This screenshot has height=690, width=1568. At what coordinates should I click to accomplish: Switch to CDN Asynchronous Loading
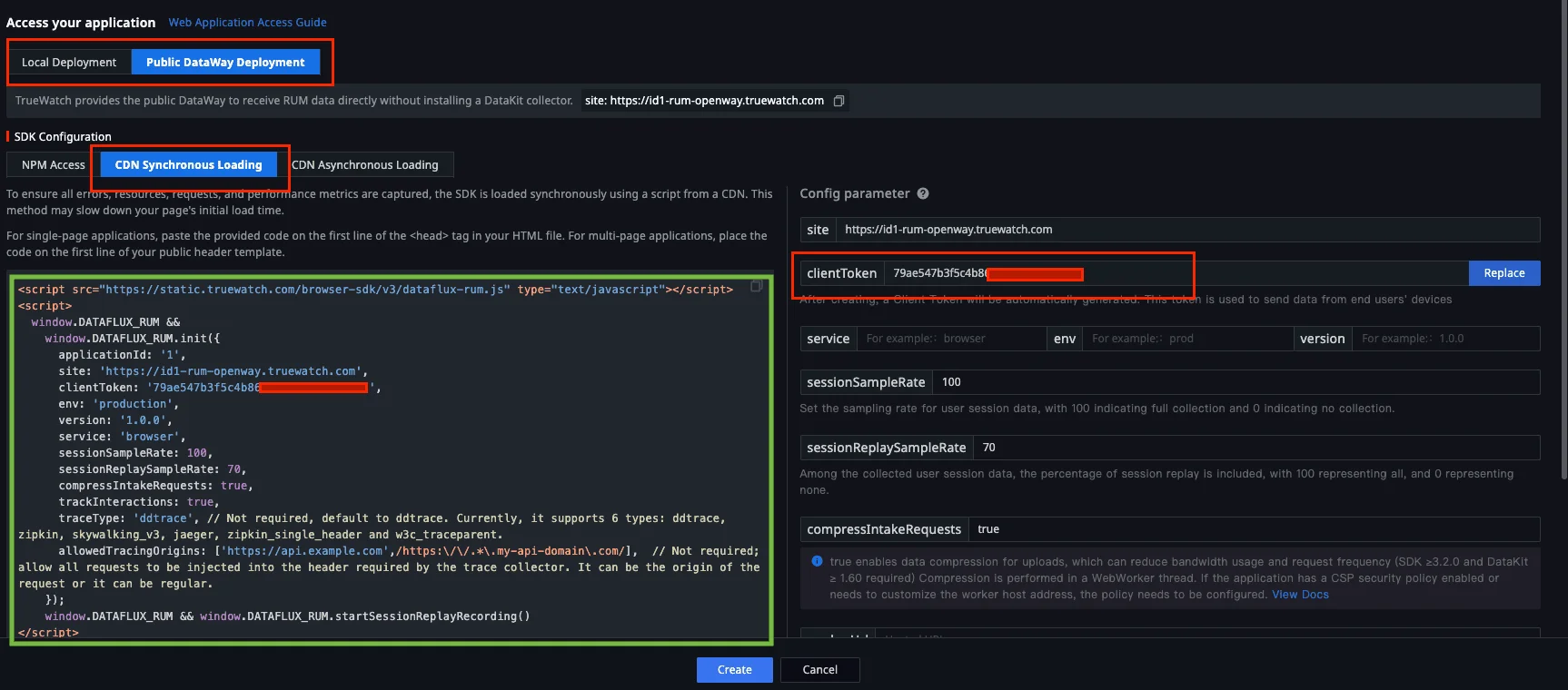365,165
